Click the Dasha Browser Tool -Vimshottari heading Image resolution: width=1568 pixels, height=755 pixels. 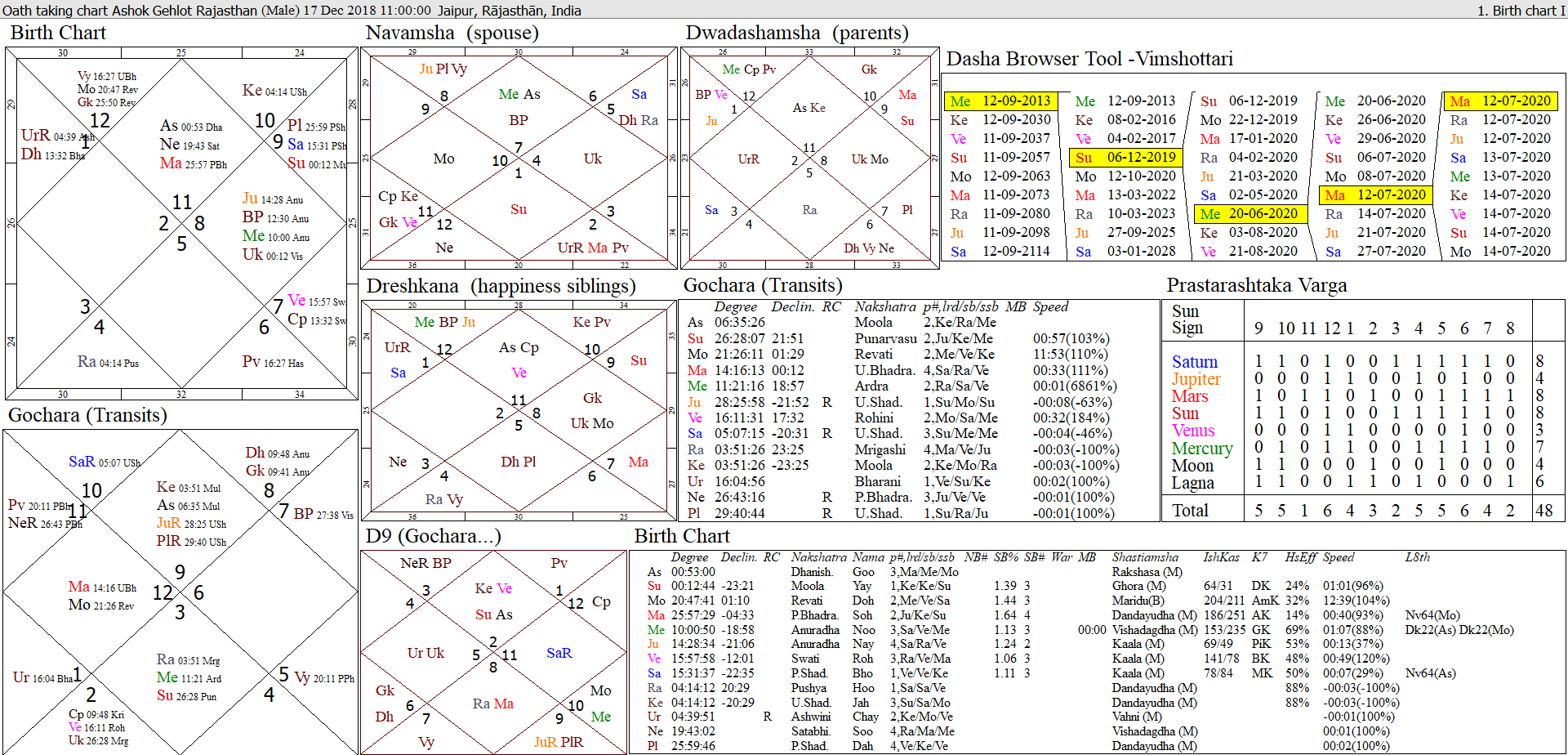(x=1089, y=59)
